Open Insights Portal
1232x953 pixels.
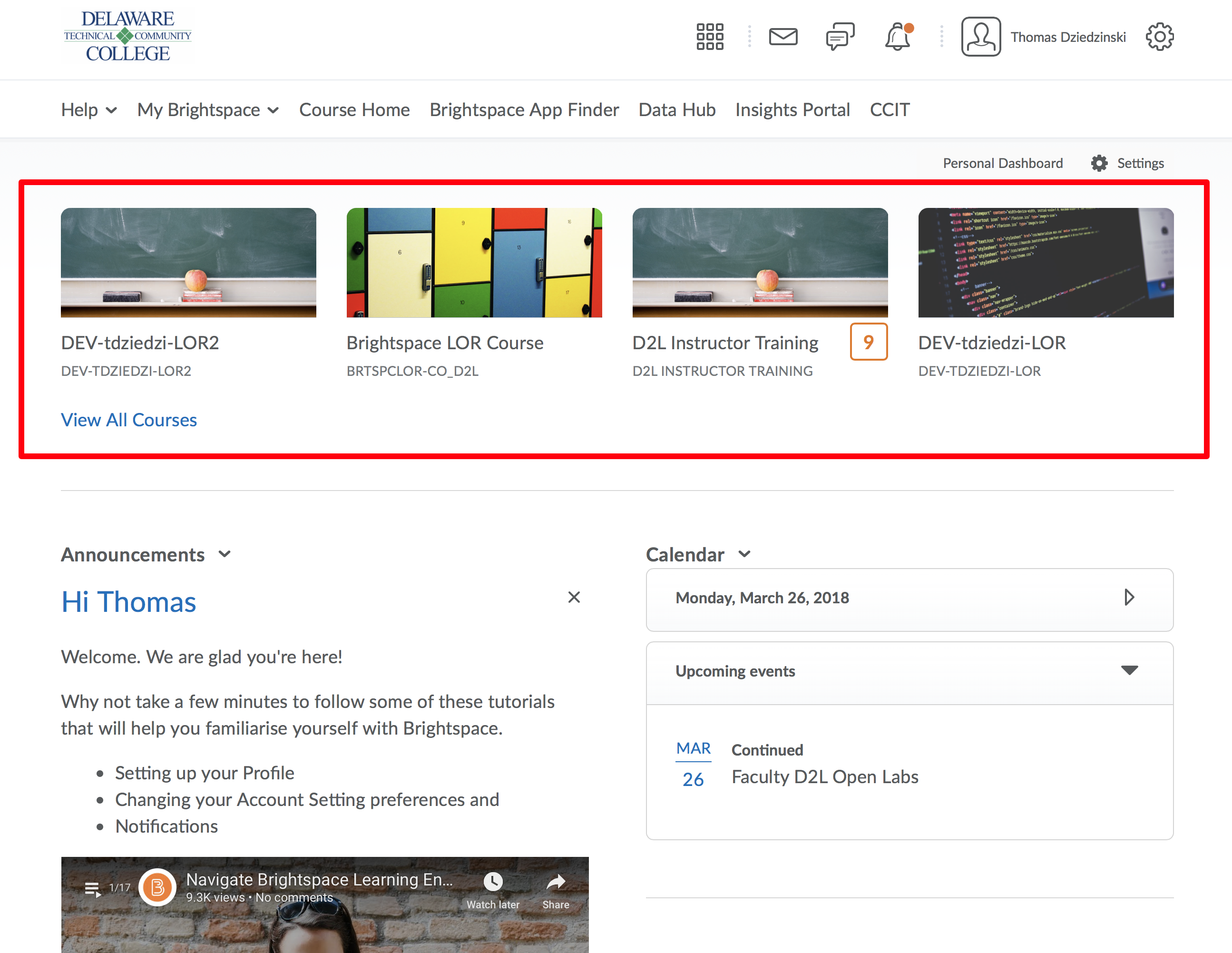(792, 109)
